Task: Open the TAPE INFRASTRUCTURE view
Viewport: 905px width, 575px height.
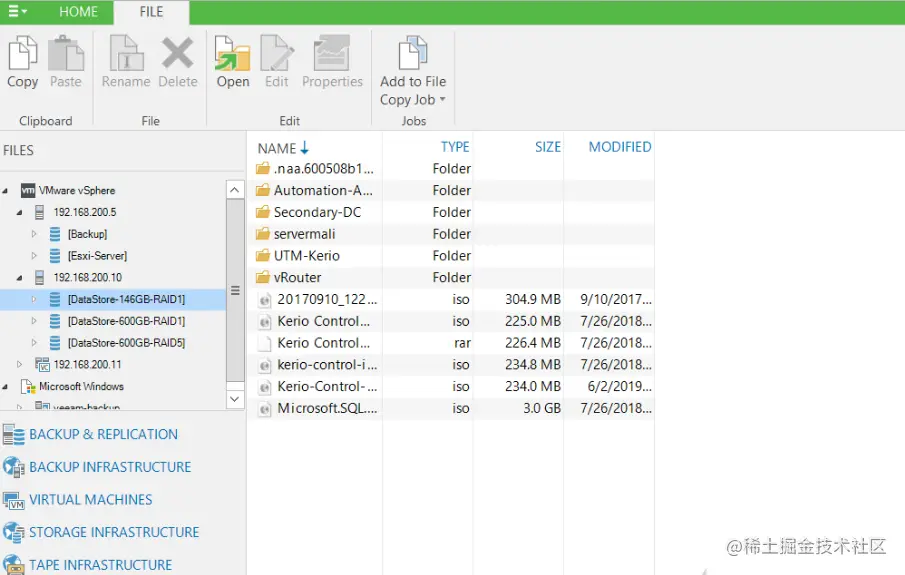Action: tap(100, 565)
